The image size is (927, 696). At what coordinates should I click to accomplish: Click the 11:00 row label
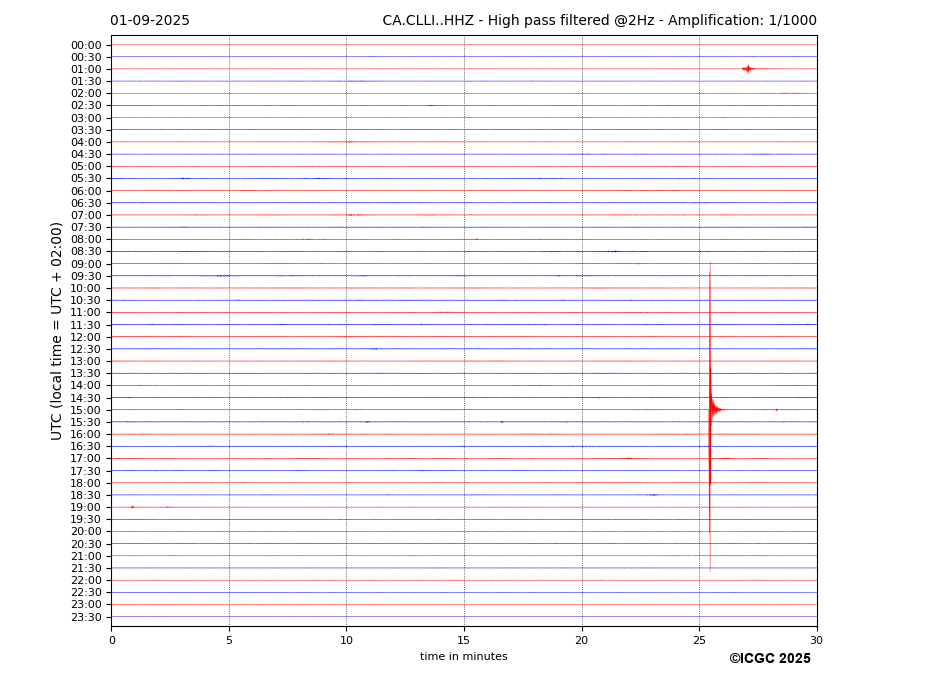click(86, 313)
